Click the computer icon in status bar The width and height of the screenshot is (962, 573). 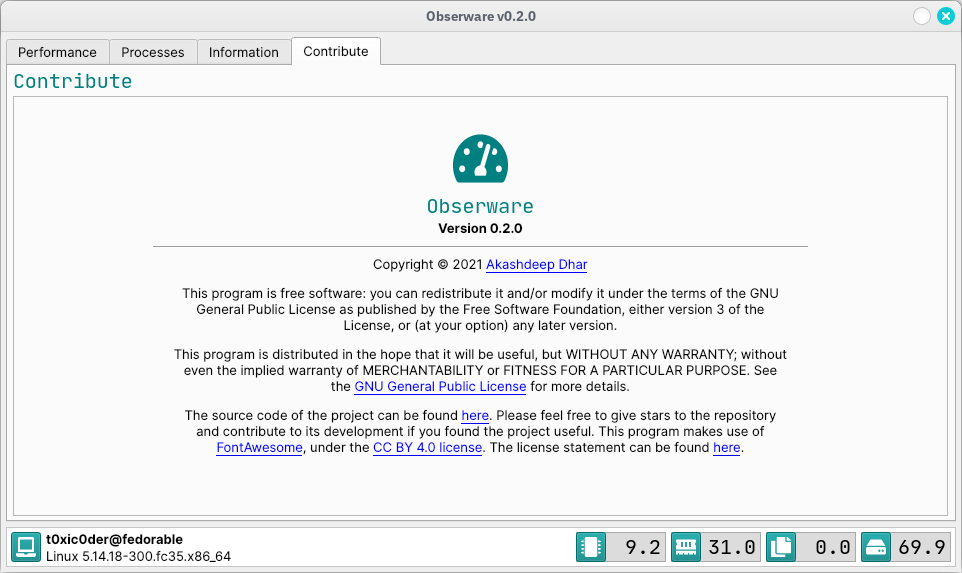[26, 547]
